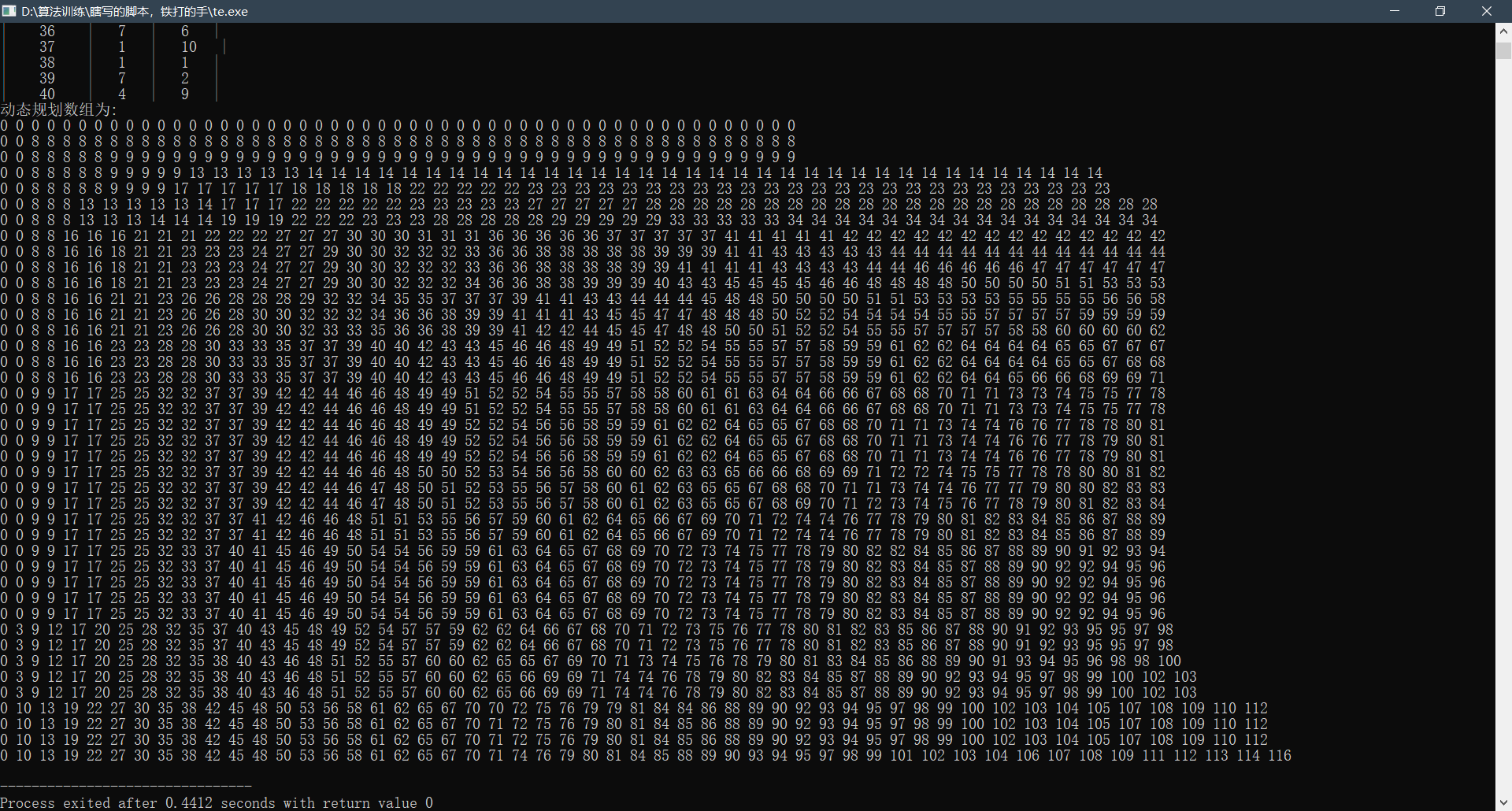Image resolution: width=1512 pixels, height=811 pixels.
Task: Restore down the console window
Action: coord(1440,11)
